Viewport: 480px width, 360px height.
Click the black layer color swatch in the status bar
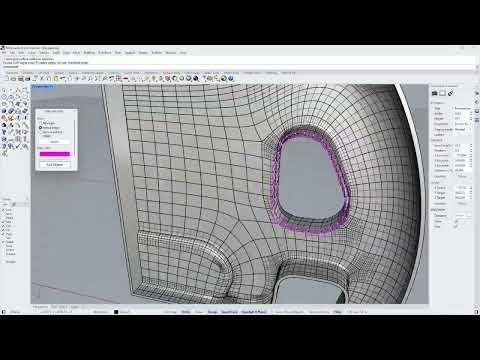tap(116, 312)
